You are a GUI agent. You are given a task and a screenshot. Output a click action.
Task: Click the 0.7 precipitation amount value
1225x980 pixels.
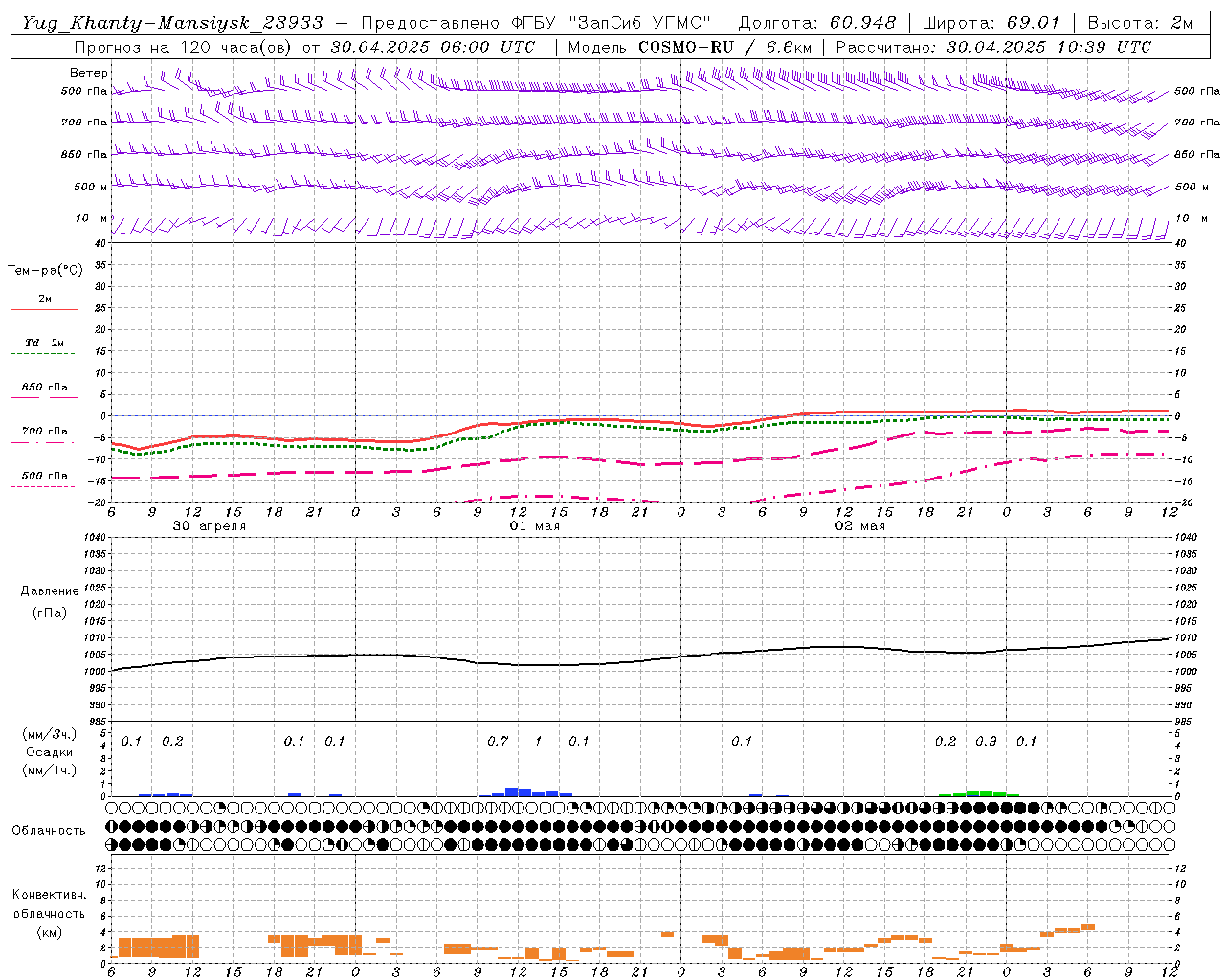coord(497,742)
